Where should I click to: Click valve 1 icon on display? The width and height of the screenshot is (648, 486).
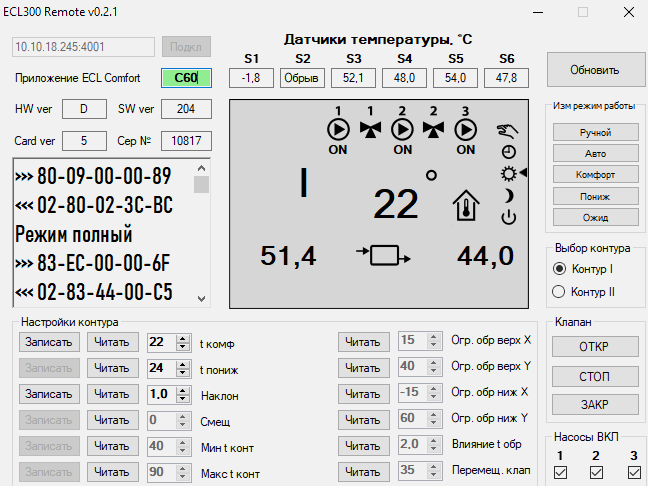click(371, 129)
